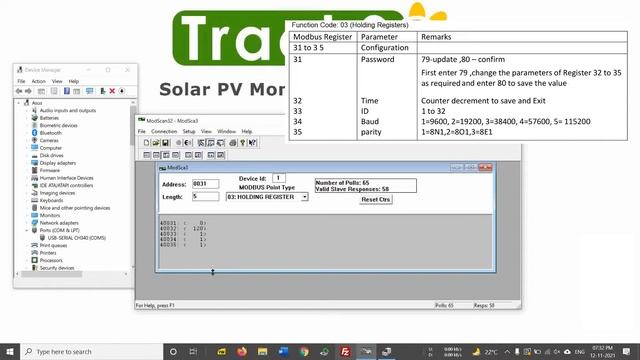640x360 pixels.
Task: Open Google Chrome from the taskbar
Action: click(304, 351)
